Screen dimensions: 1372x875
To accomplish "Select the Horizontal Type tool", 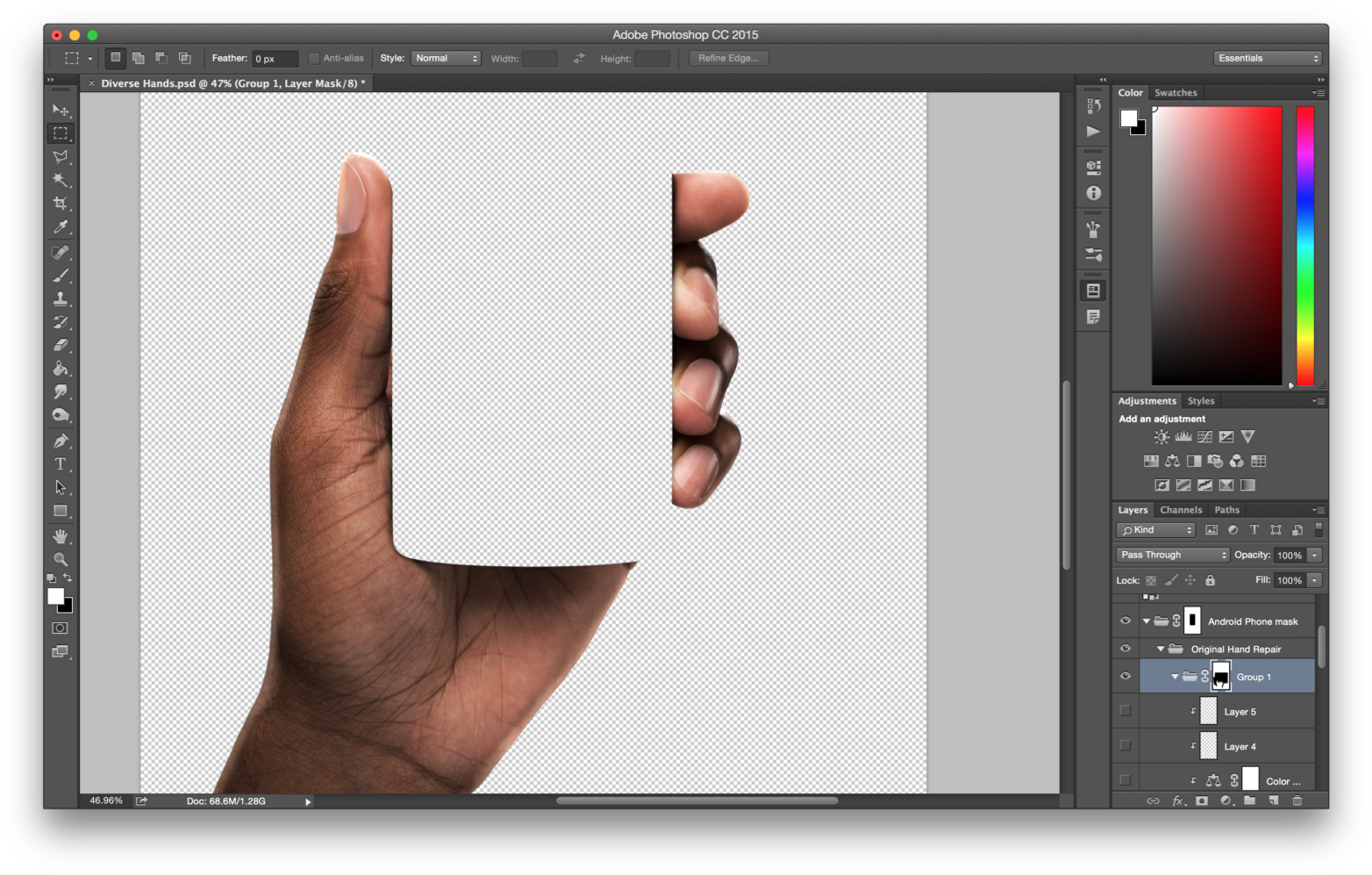I will point(61,464).
